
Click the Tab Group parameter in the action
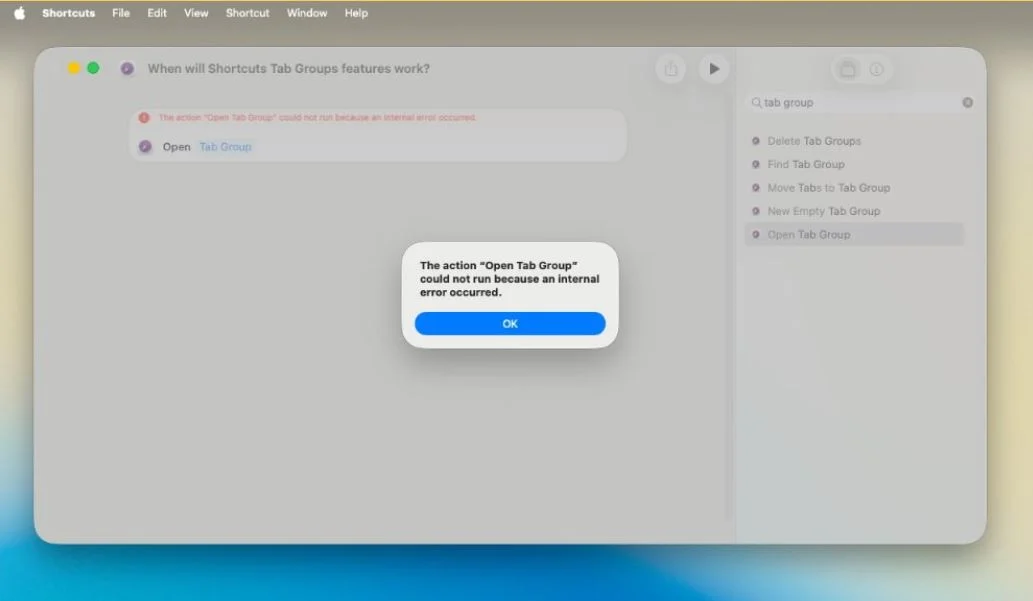225,147
